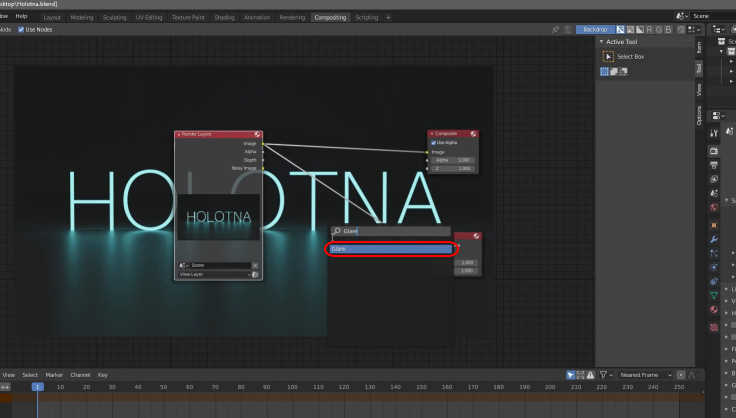Toggle Use Alpha on Composite node
This screenshot has height=418, width=736.
tap(434, 143)
